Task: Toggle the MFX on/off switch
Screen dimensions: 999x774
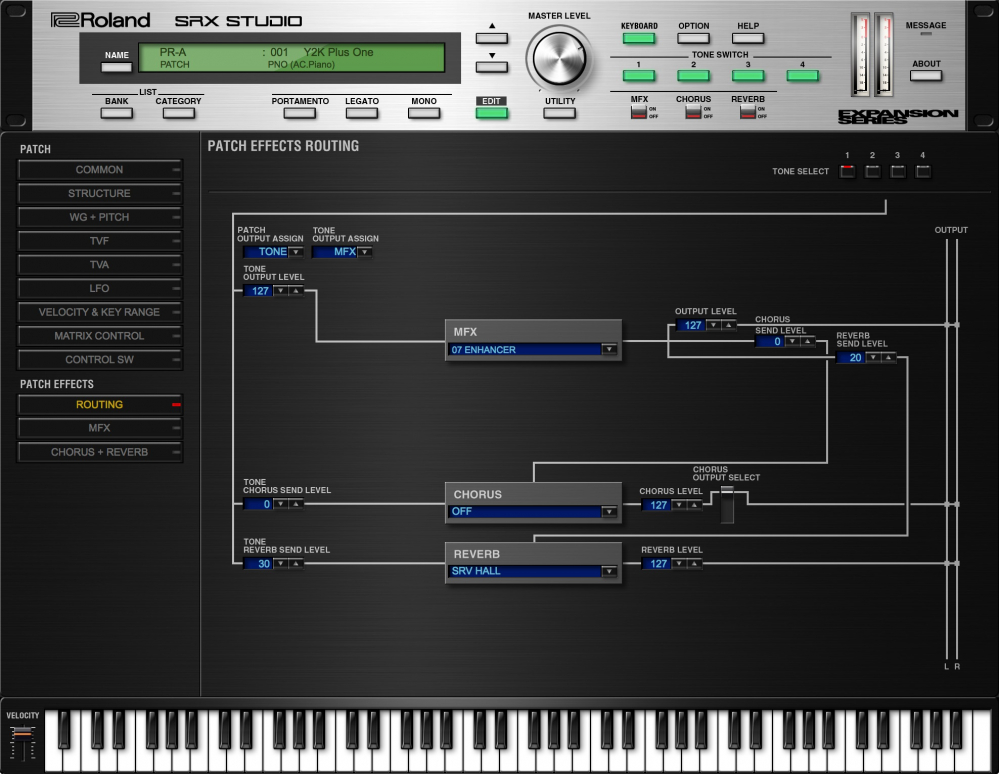Action: (x=637, y=112)
